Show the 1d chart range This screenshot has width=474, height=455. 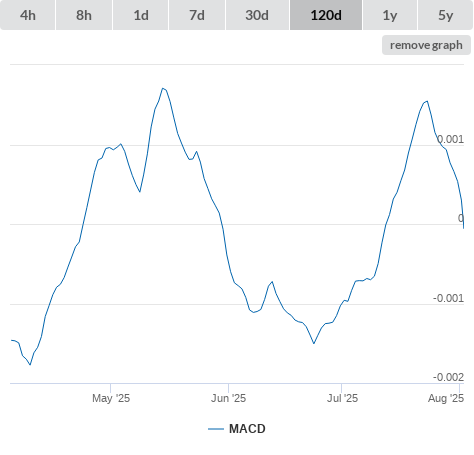click(141, 15)
